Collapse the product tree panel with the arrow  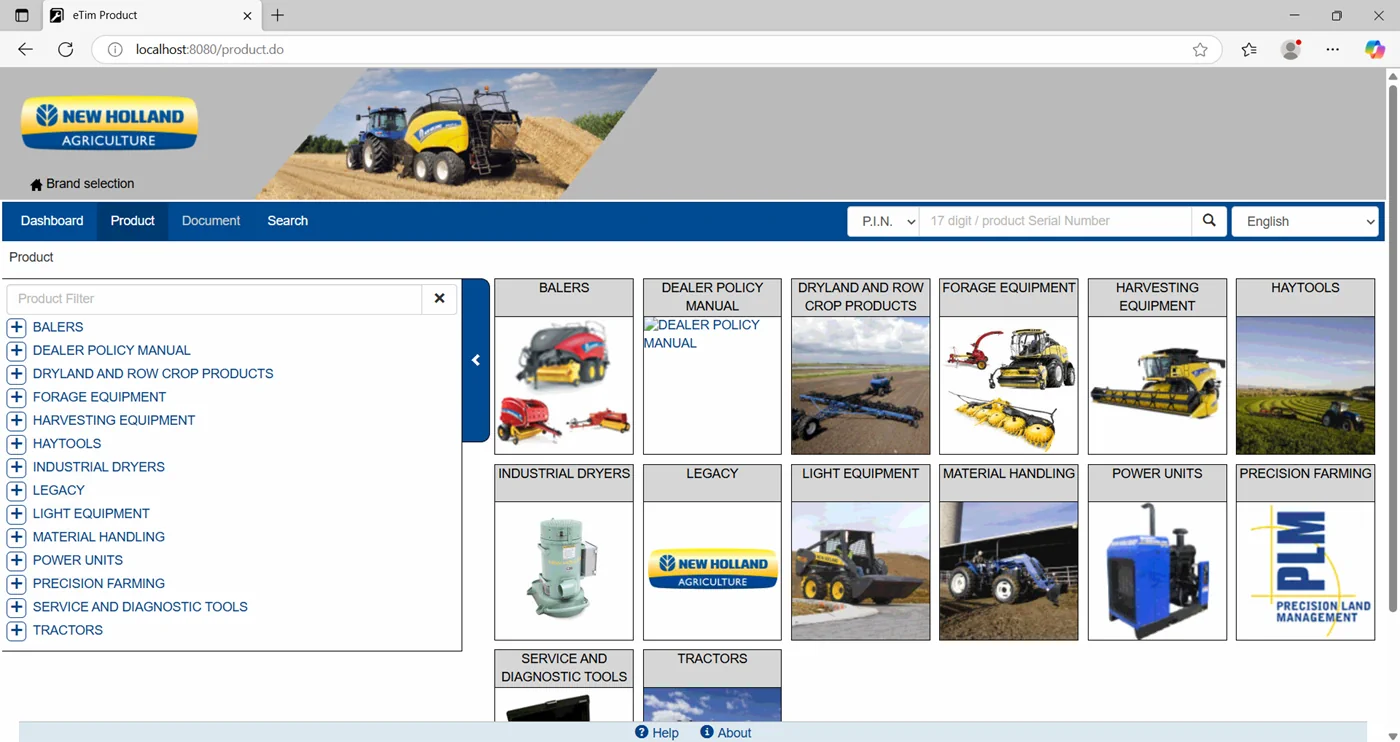(x=476, y=360)
